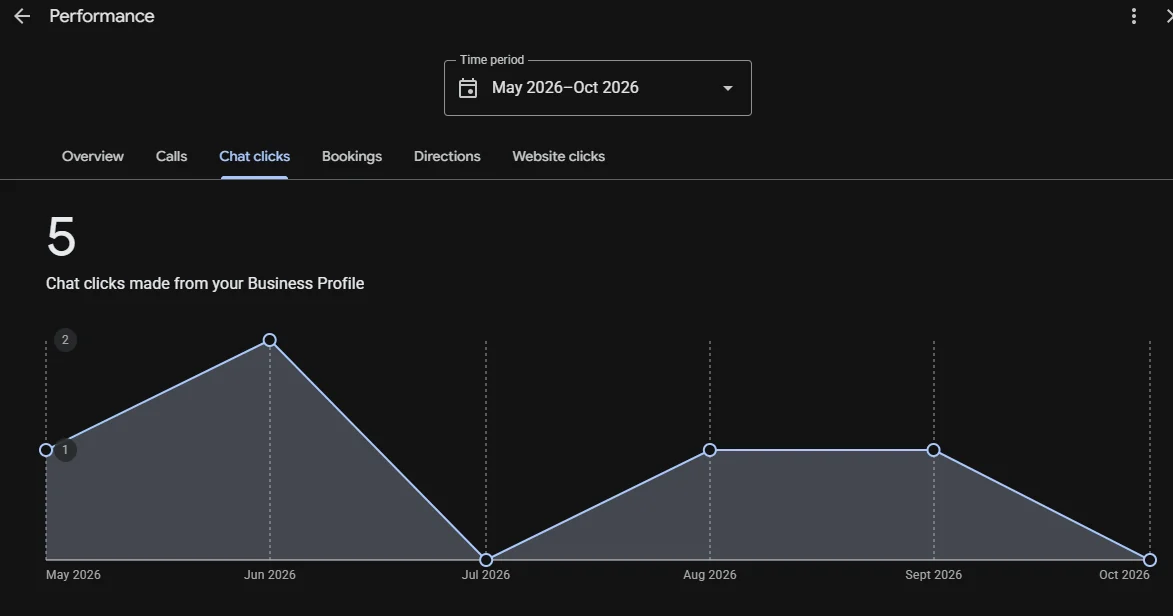The image size is (1173, 616).
Task: Expand the Time period dropdown arrow
Action: (727, 88)
